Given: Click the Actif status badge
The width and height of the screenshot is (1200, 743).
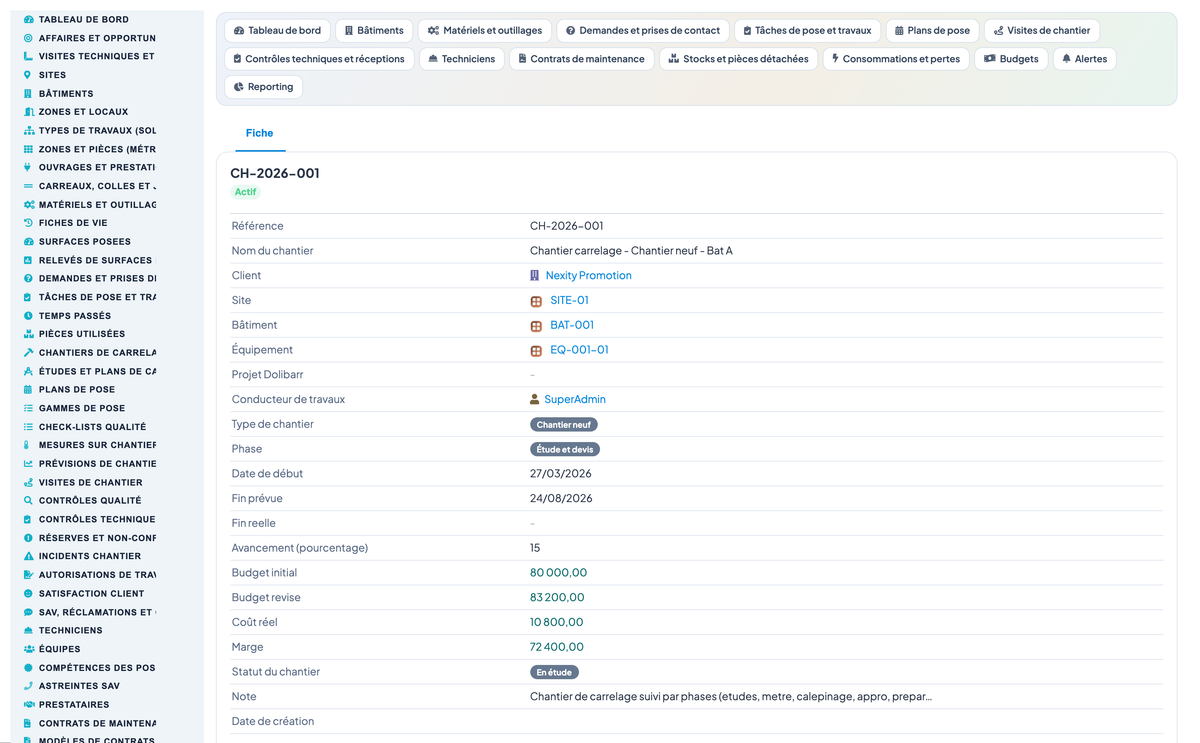Looking at the screenshot, I should tap(245, 191).
